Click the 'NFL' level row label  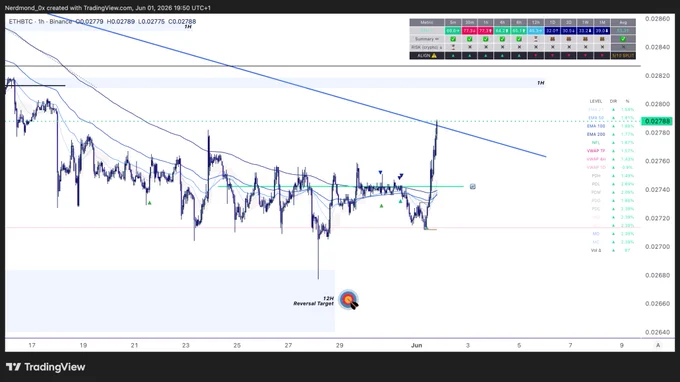[x=596, y=142]
